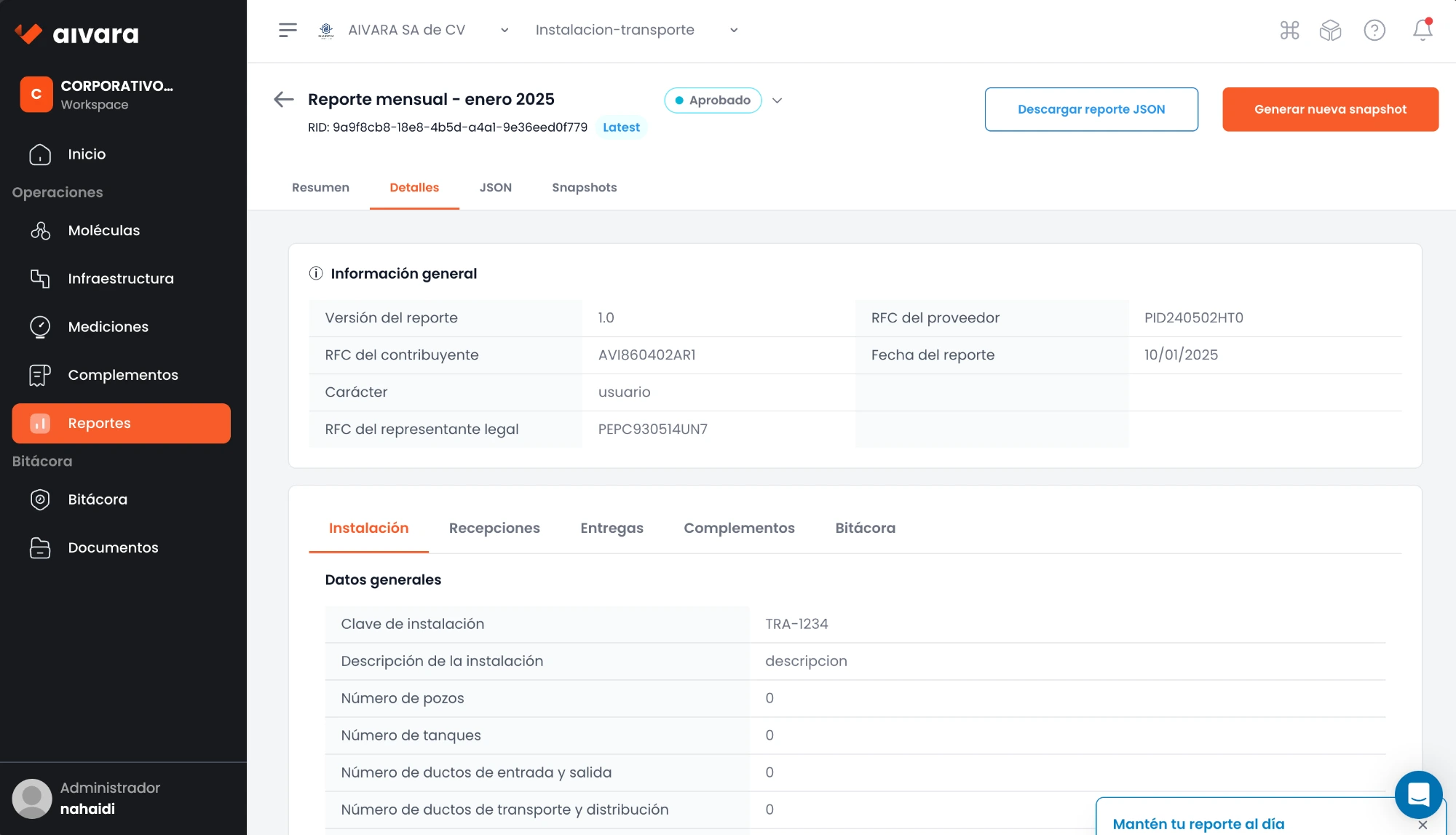Click the report RID text
Image resolution: width=1456 pixels, height=835 pixels.
tap(448, 127)
